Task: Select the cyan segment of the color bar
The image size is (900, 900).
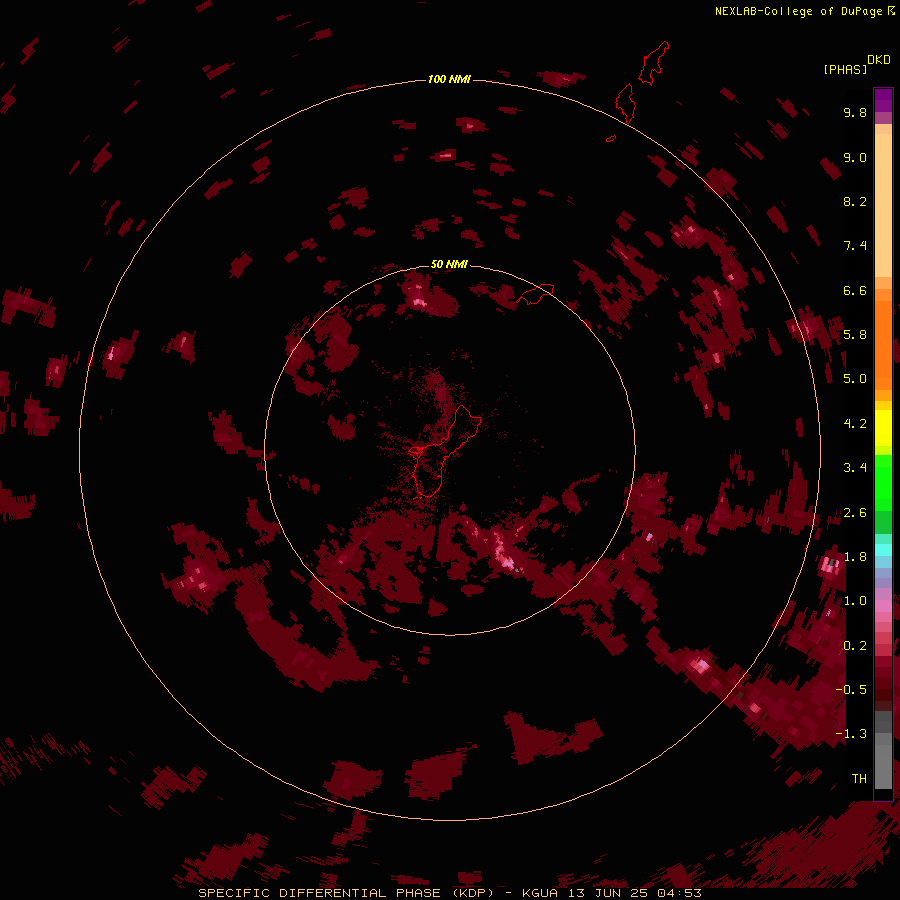Action: pyautogui.click(x=883, y=550)
